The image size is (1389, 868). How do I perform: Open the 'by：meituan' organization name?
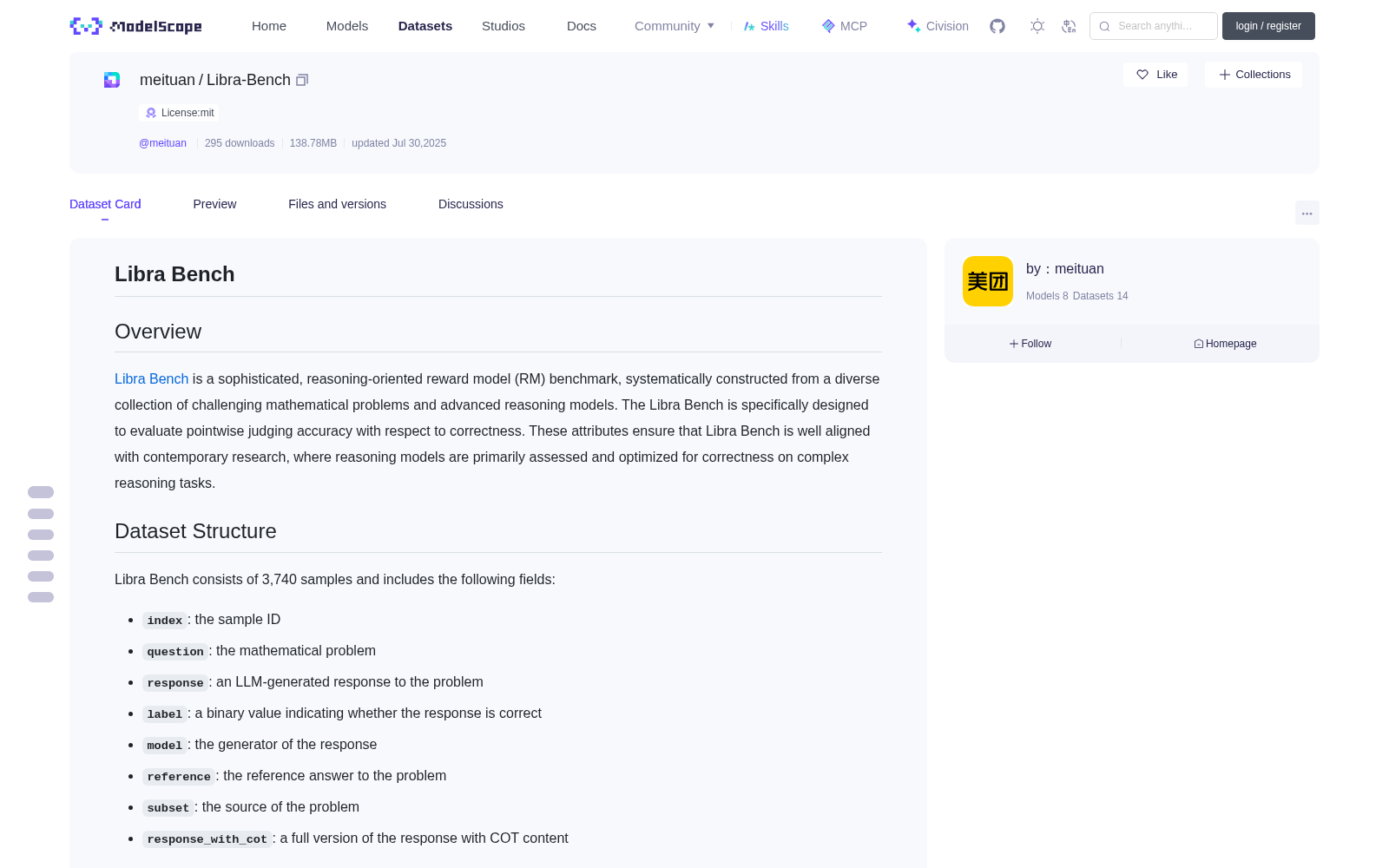[x=1065, y=269]
